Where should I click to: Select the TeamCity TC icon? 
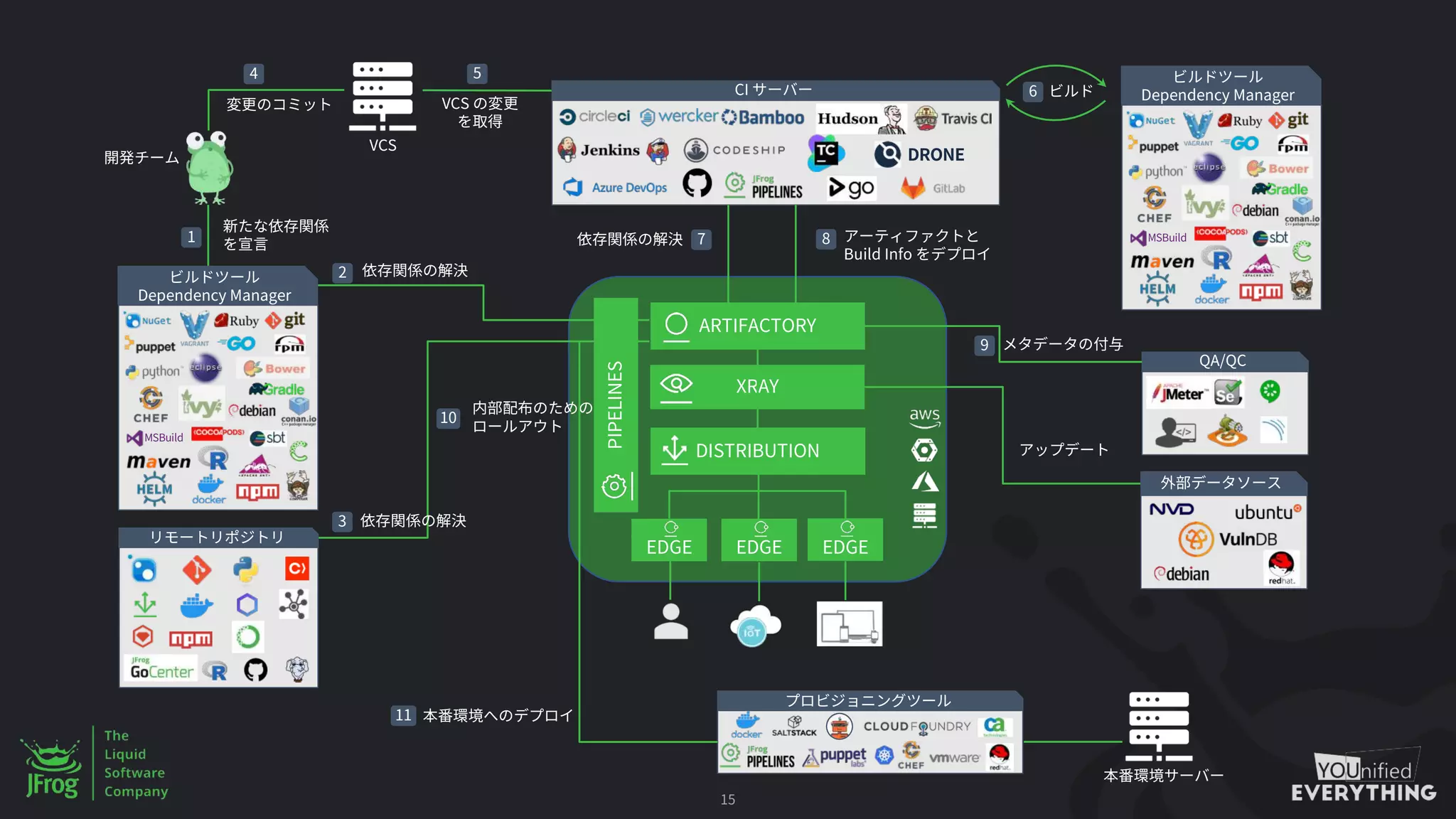pyautogui.click(x=825, y=153)
